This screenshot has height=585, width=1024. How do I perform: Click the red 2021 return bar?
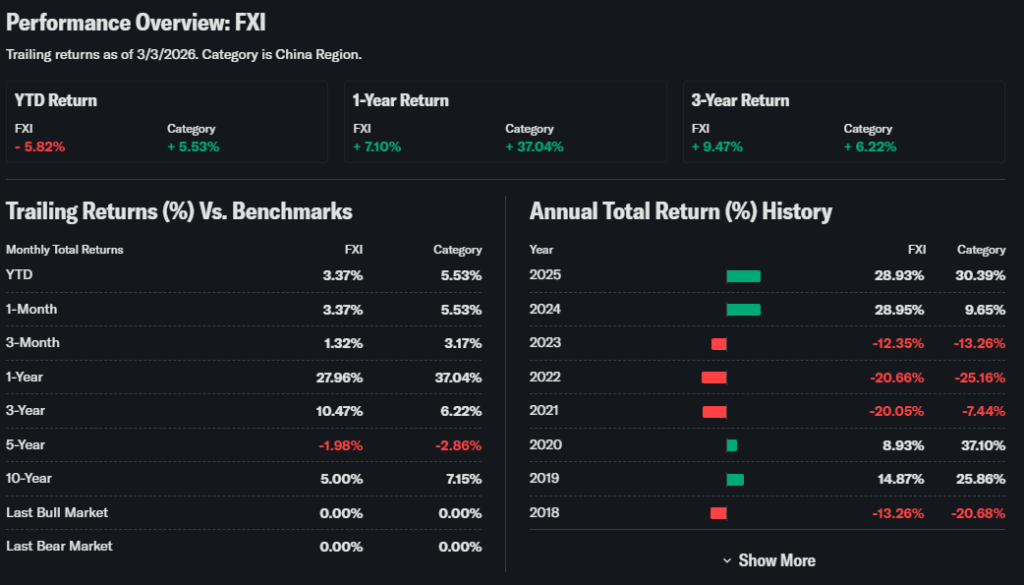(x=714, y=412)
